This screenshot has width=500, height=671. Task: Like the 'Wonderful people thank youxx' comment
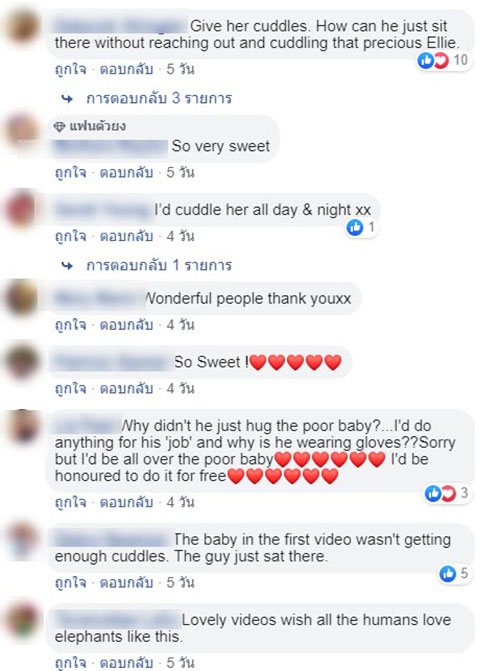coord(71,325)
